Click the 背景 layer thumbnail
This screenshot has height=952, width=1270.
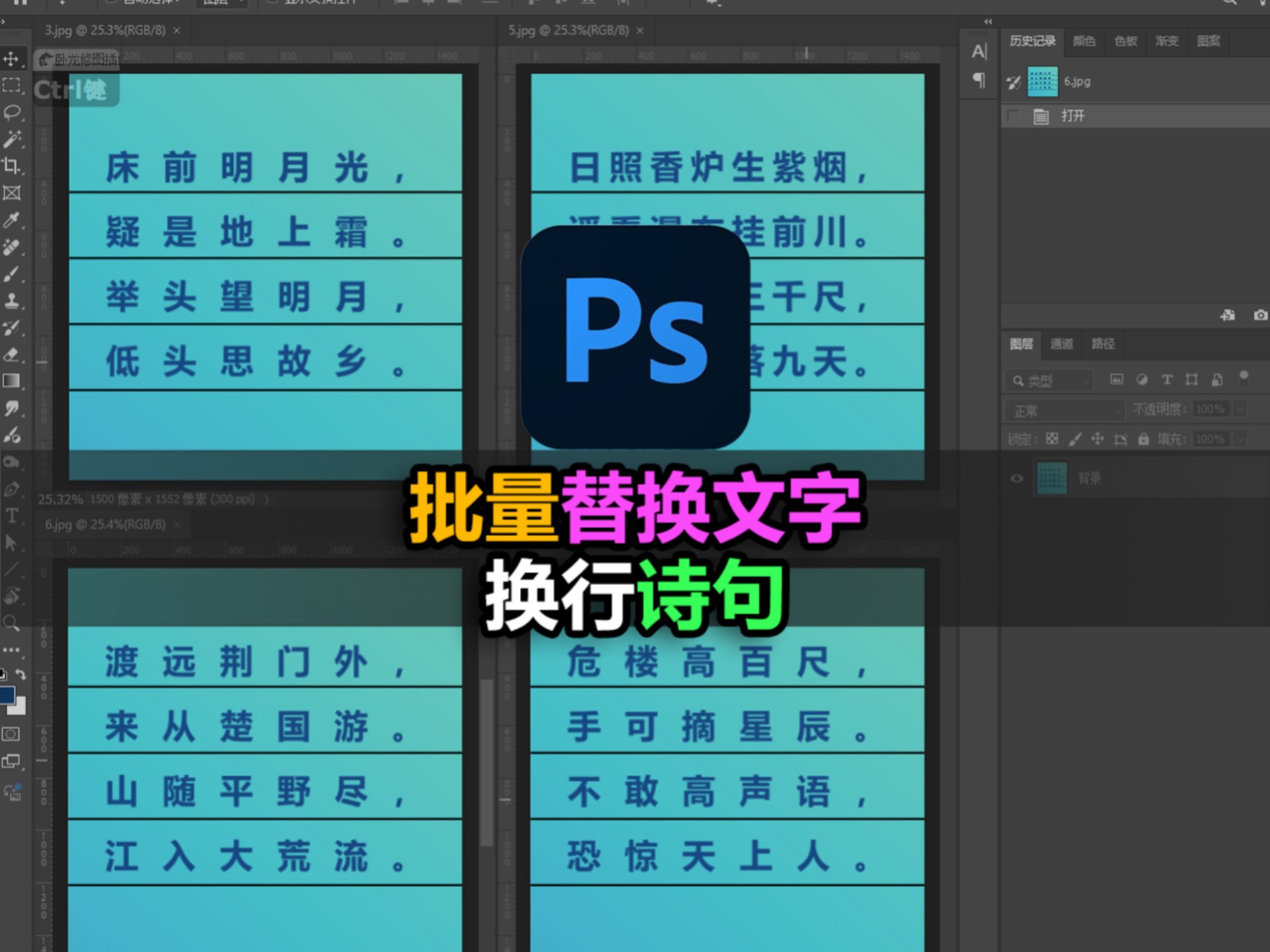click(1052, 478)
